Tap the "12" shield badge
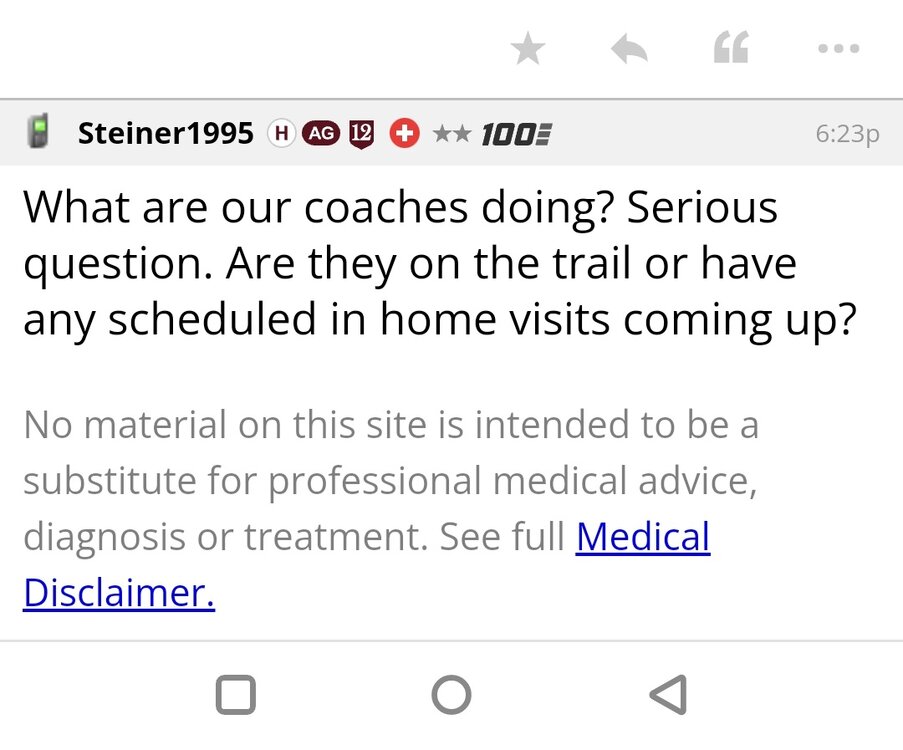 tap(362, 131)
